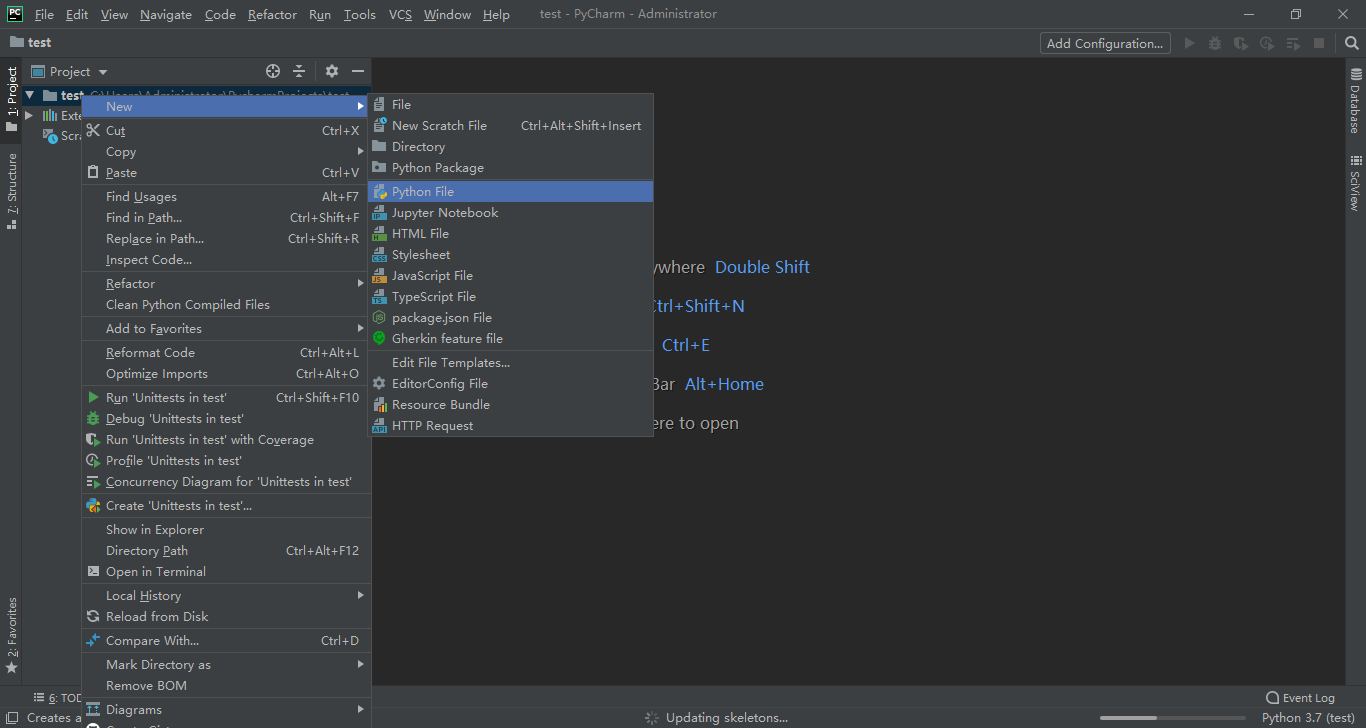Click the Run toolbar play icon

(1189, 43)
